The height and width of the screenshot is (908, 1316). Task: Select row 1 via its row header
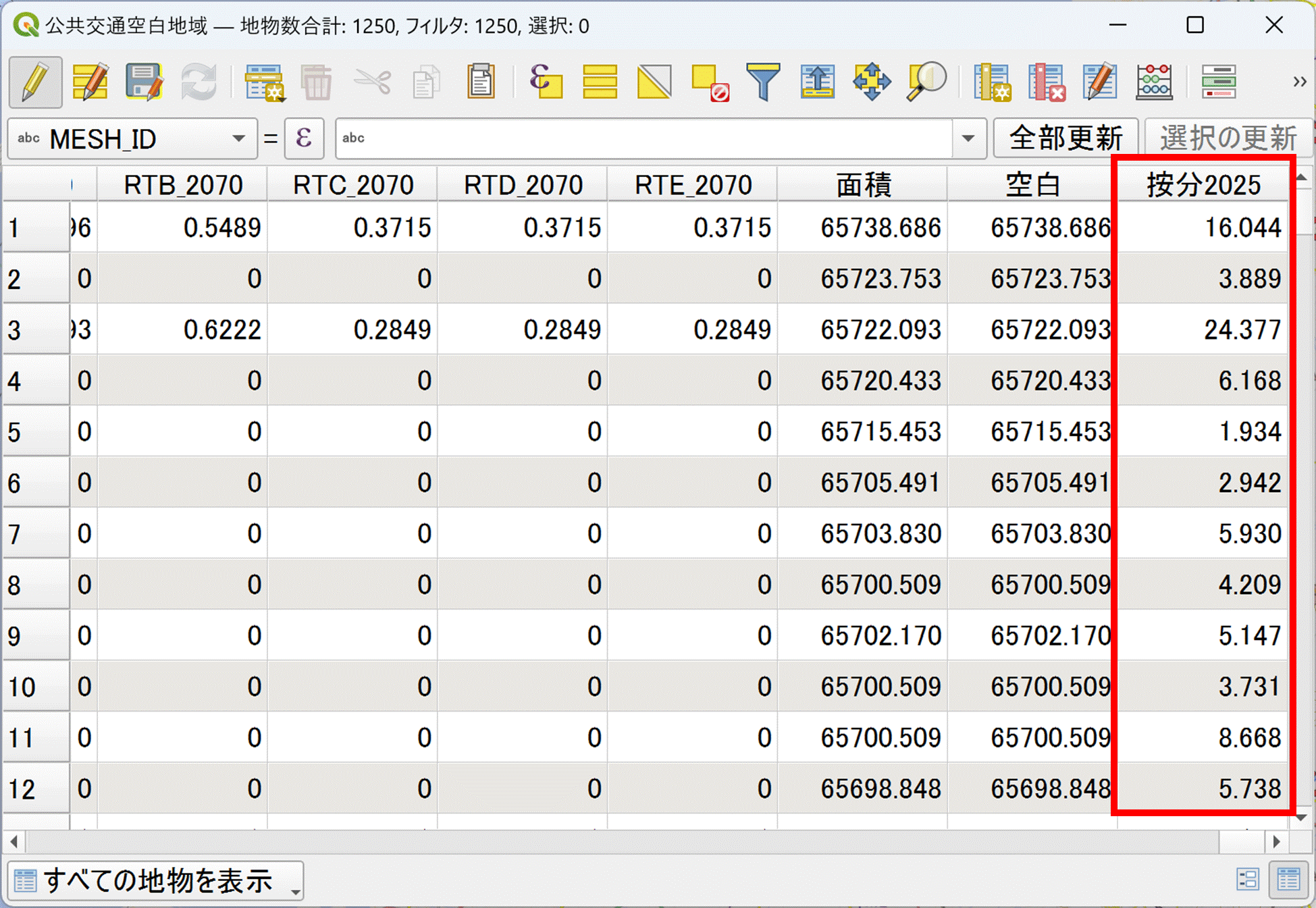[36, 228]
